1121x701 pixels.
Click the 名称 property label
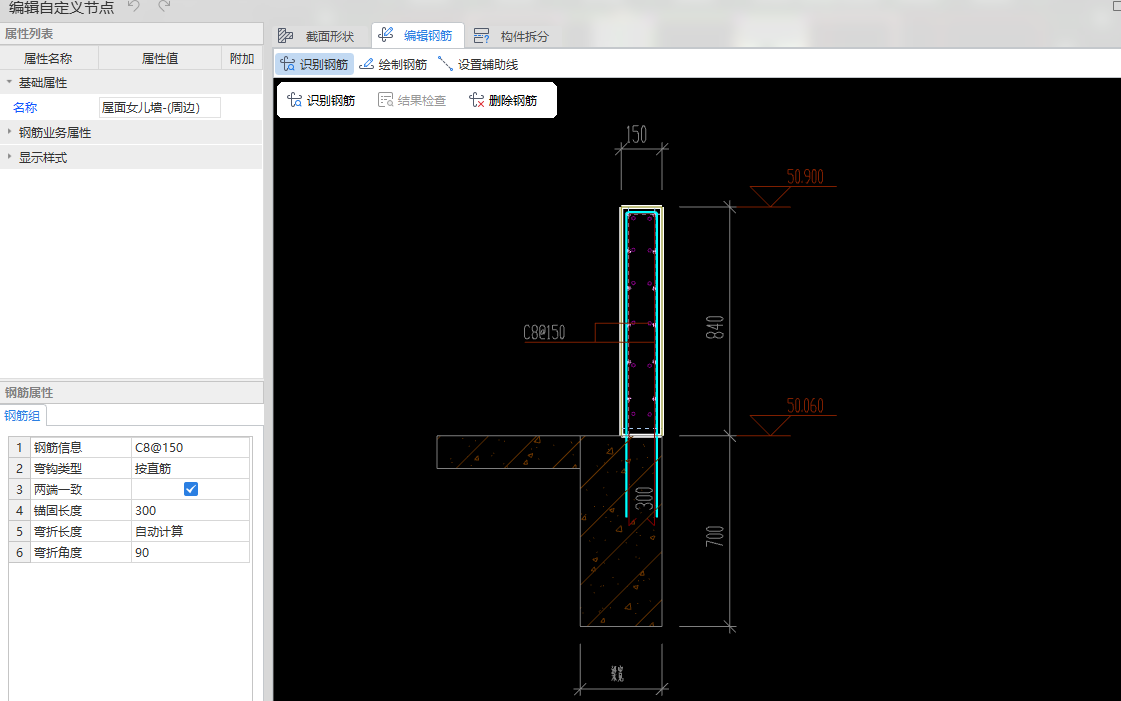coord(25,108)
